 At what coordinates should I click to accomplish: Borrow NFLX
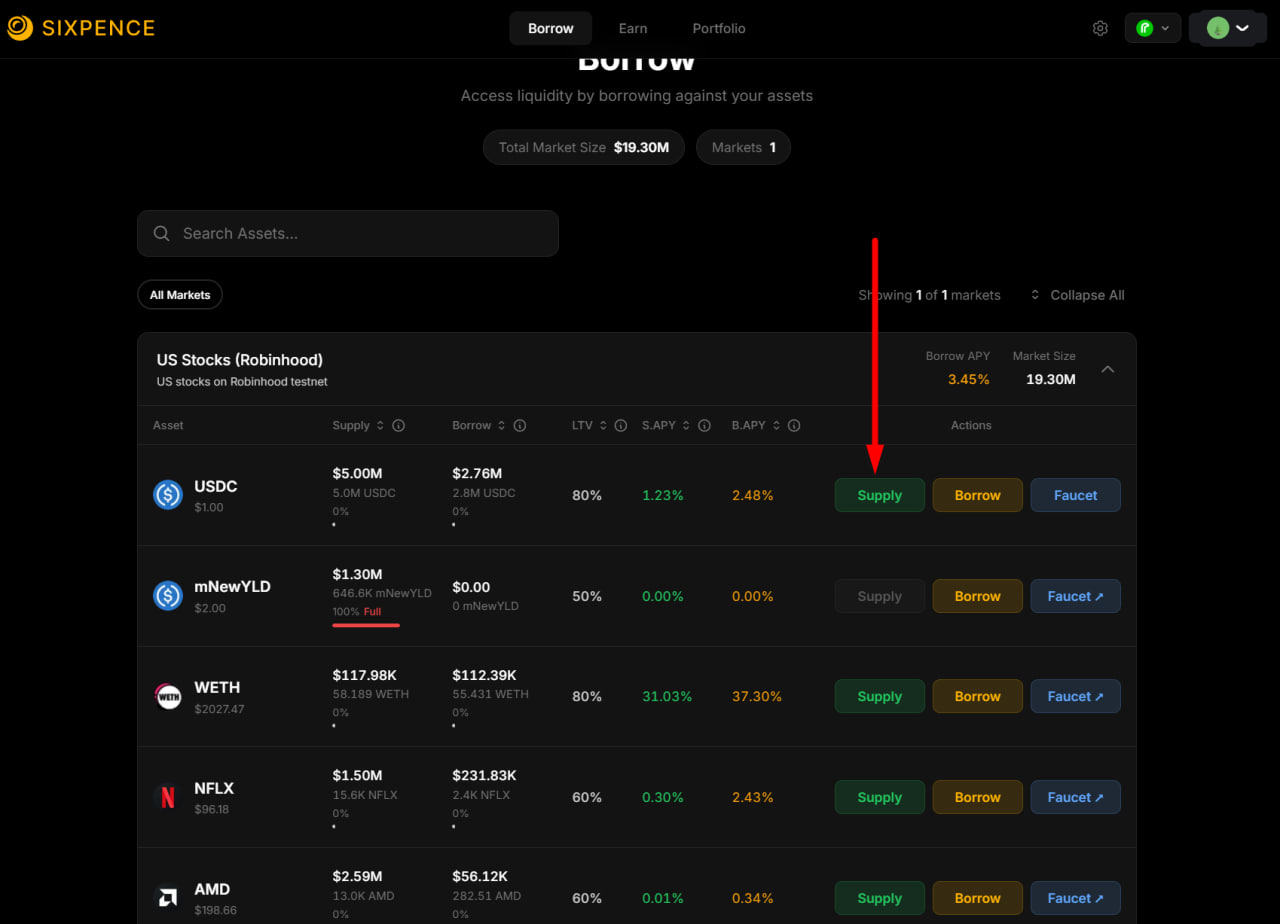[978, 797]
